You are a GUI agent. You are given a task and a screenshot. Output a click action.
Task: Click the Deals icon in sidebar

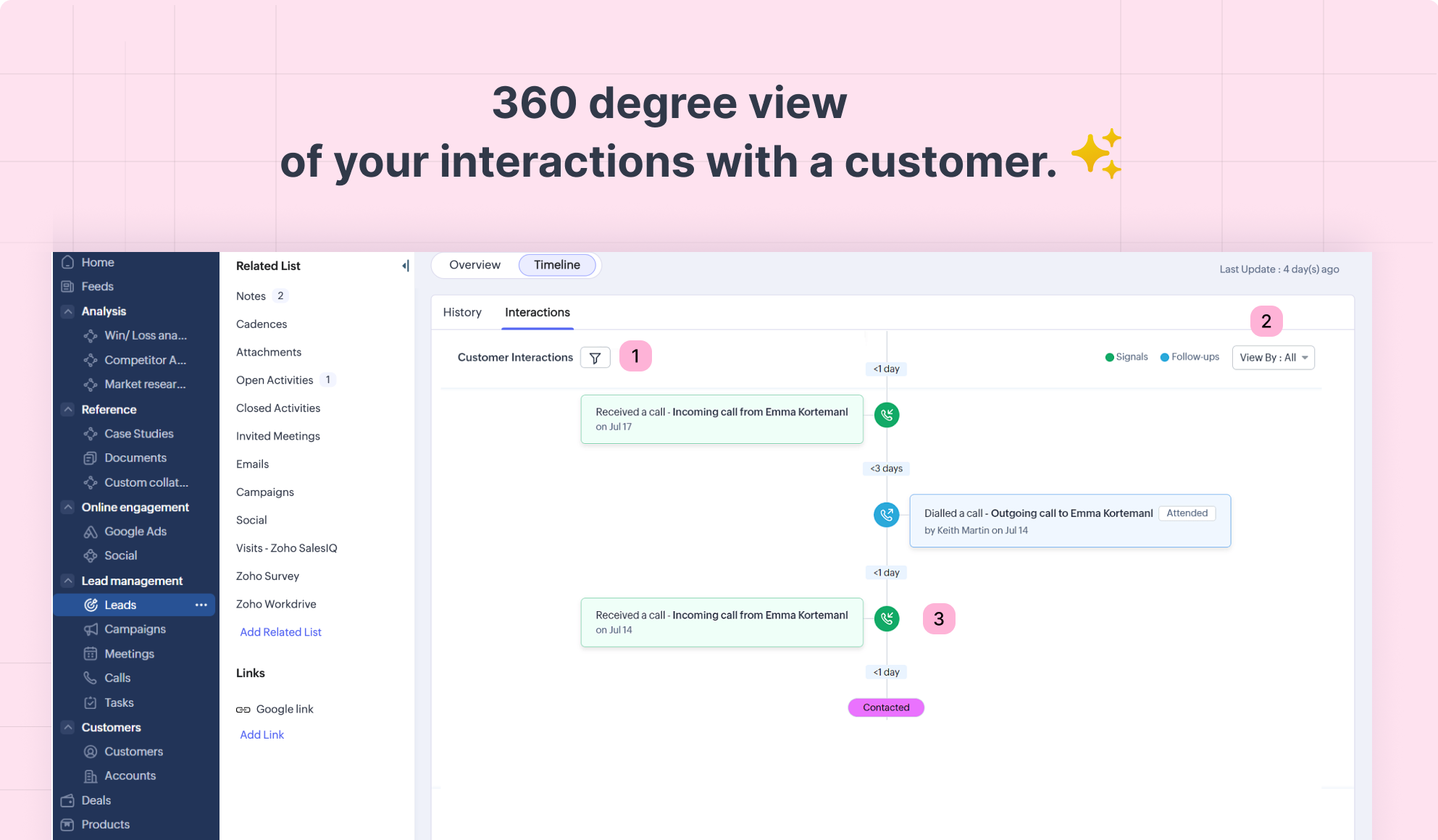click(68, 800)
